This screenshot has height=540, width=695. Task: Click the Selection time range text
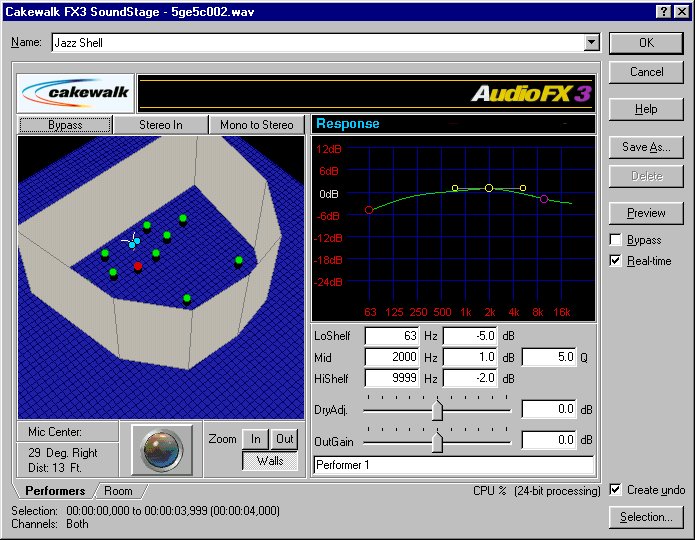[173, 511]
